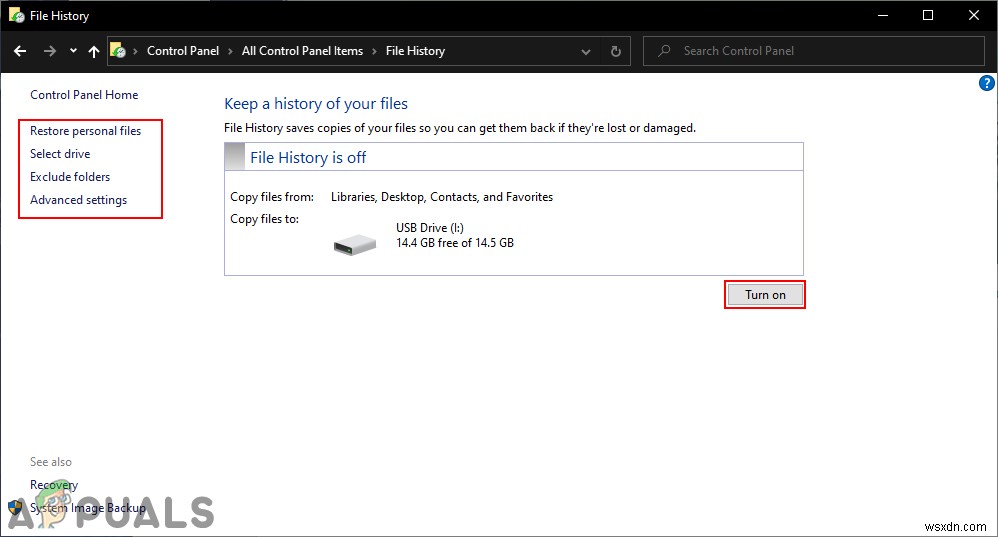Image resolution: width=998 pixels, height=537 pixels.
Task: Turn on File History
Action: (x=765, y=295)
